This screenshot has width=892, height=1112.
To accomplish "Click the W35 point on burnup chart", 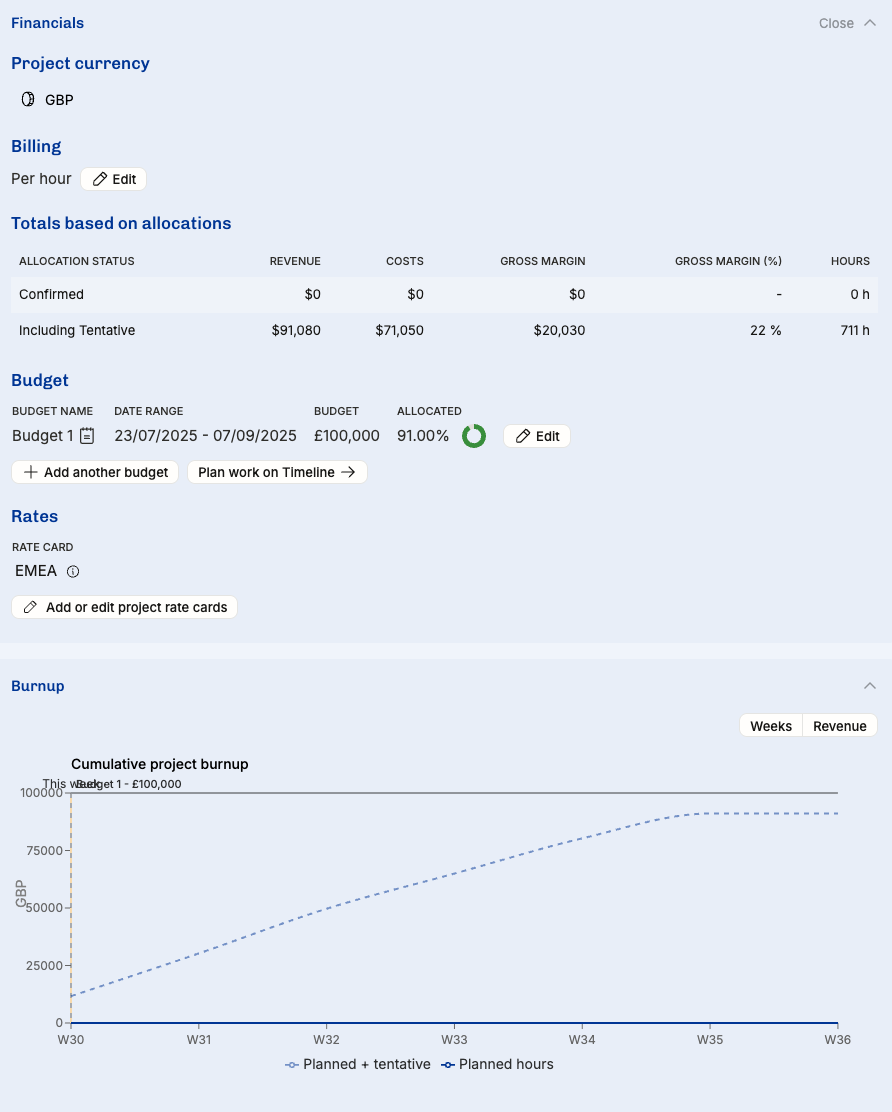I will 710,813.
